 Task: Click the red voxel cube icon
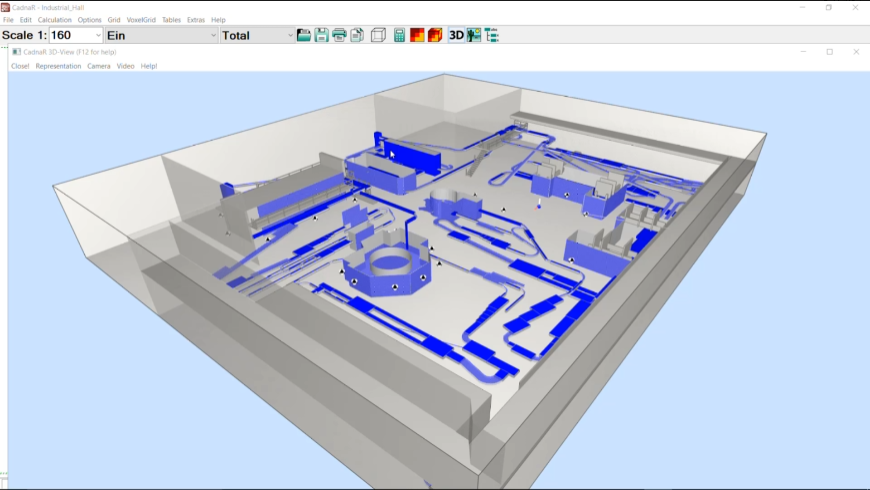(435, 35)
